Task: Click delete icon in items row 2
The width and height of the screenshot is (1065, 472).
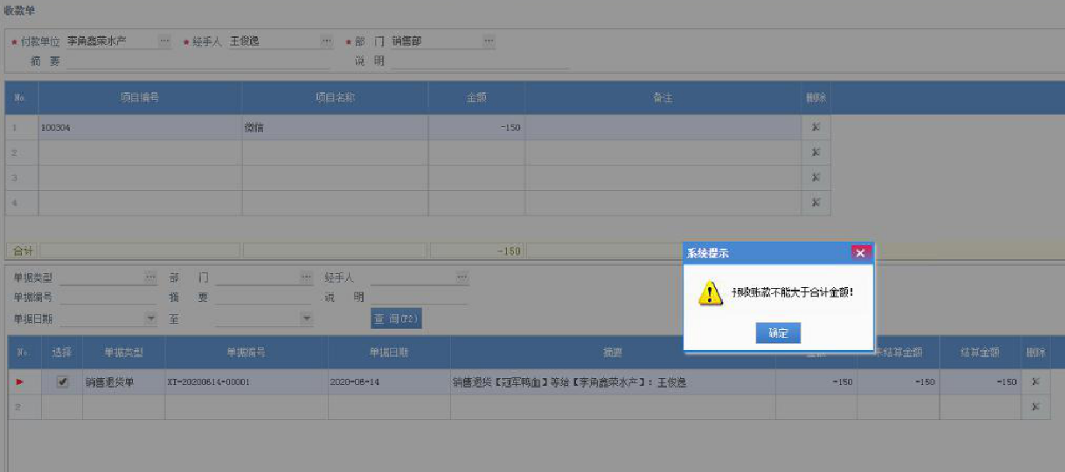Action: pyautogui.click(x=816, y=153)
